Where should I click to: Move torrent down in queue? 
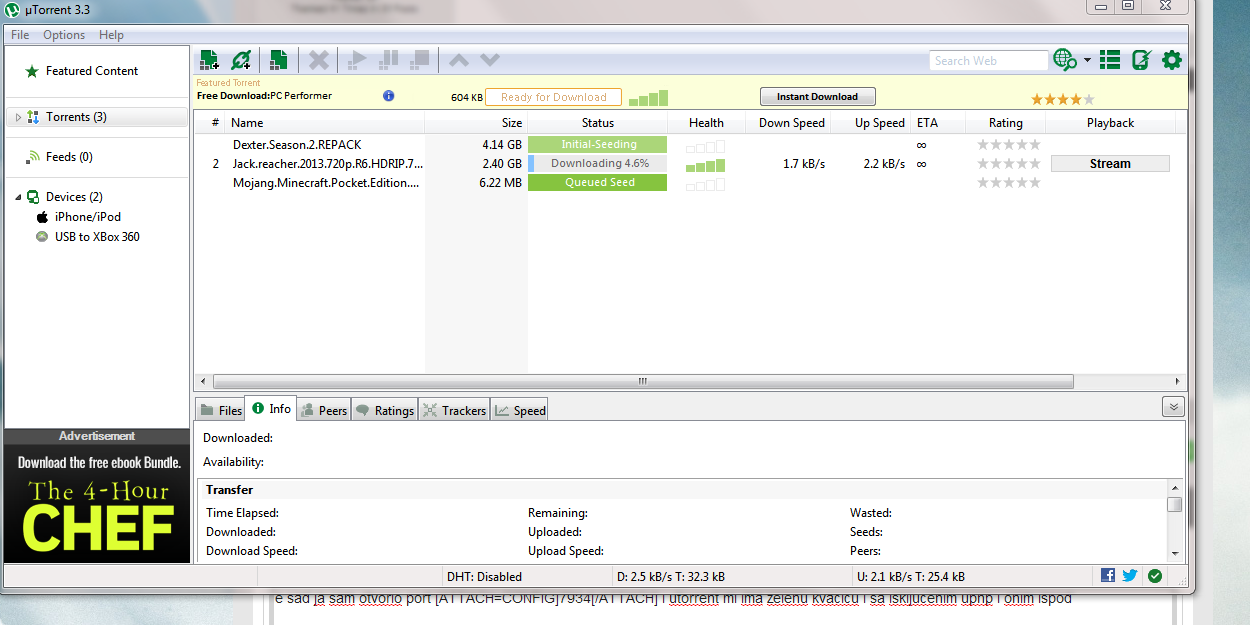(x=490, y=60)
